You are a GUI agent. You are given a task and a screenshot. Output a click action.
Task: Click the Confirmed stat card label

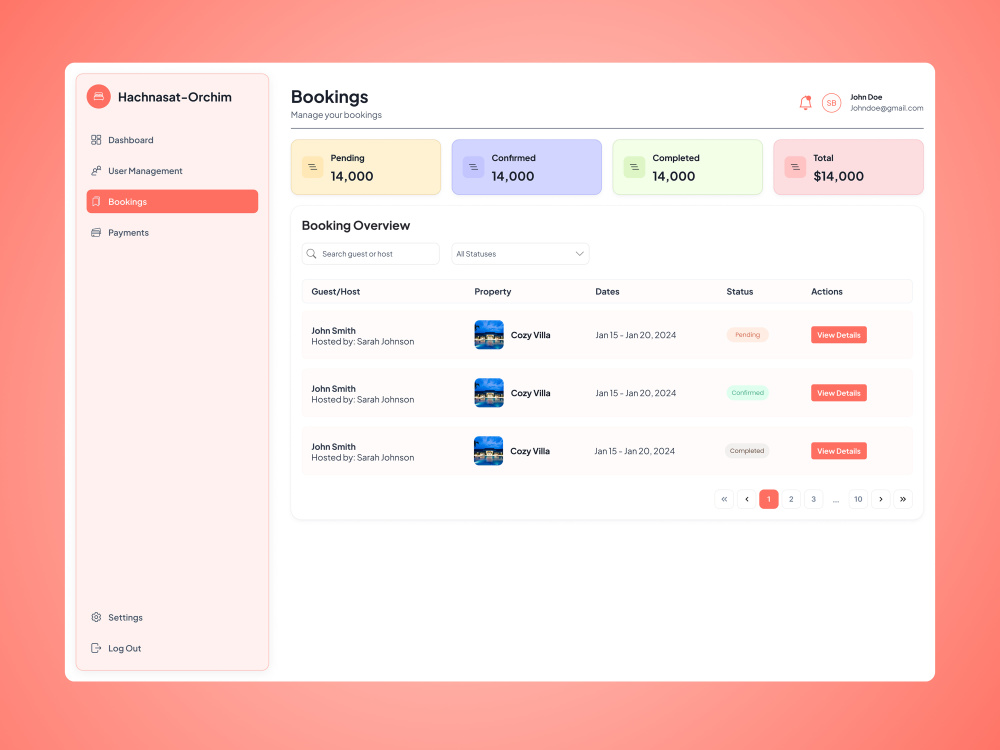(x=513, y=158)
